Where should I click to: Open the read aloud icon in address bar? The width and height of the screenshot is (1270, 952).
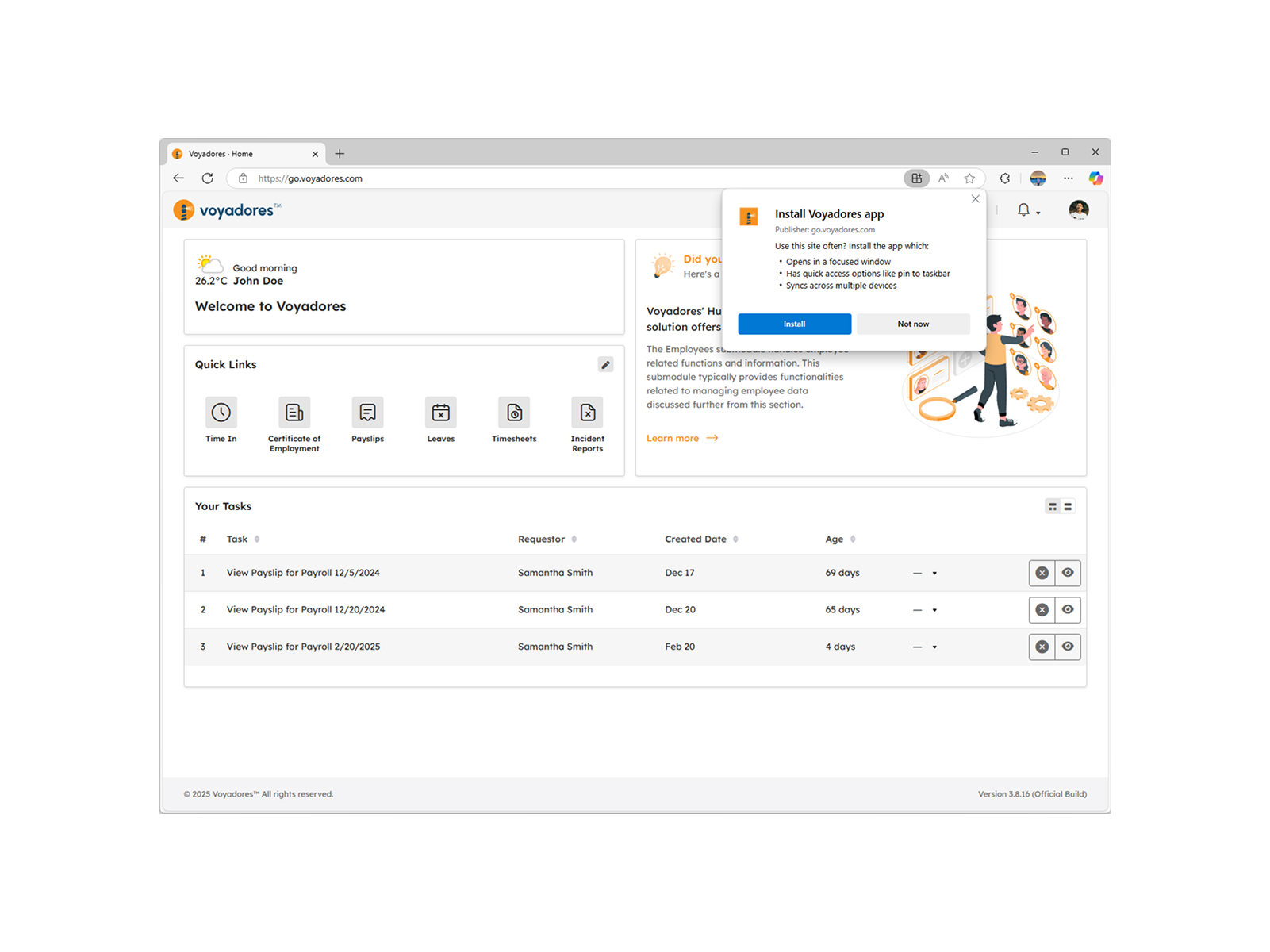point(943,178)
